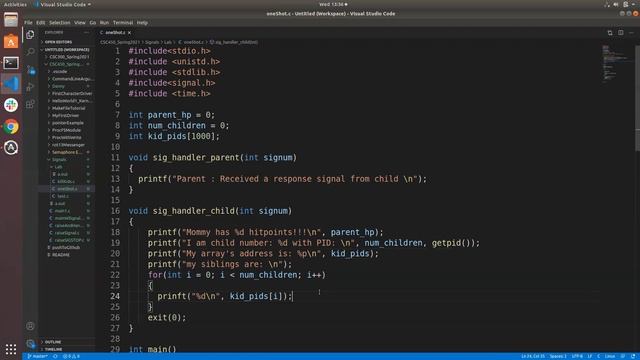The image size is (640, 360).
Task: Open the Extensions view
Action: pyautogui.click(x=30, y=104)
